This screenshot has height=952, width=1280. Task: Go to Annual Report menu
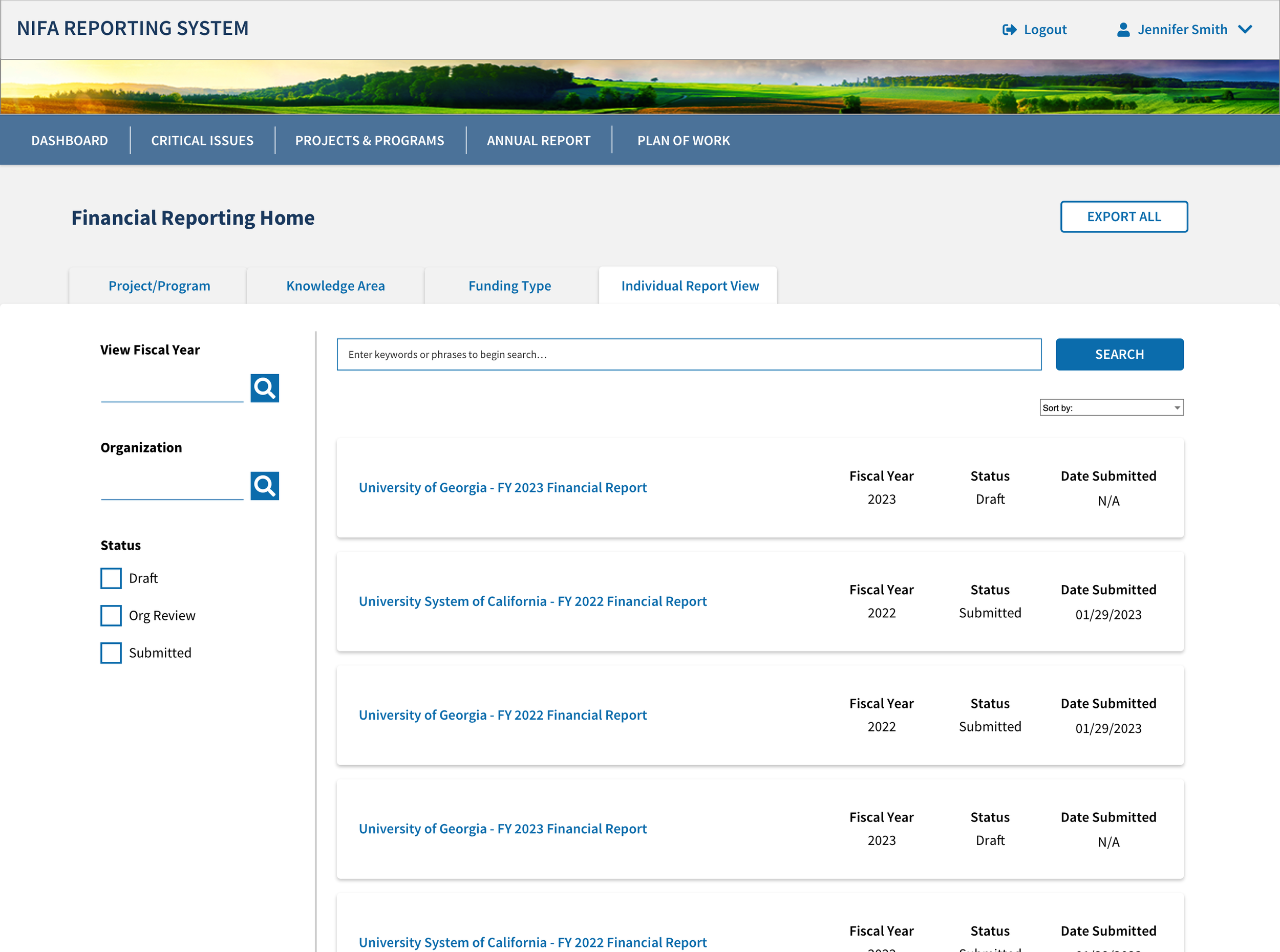[538, 141]
